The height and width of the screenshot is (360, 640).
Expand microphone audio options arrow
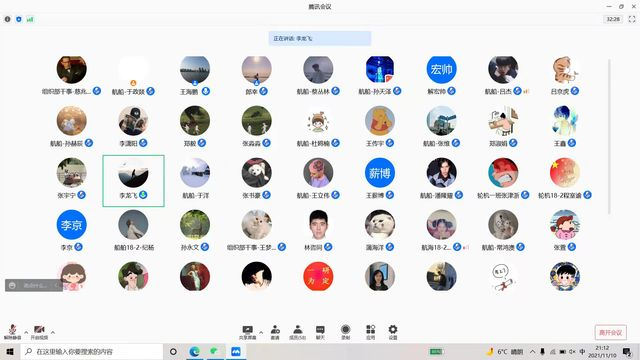click(x=26, y=332)
